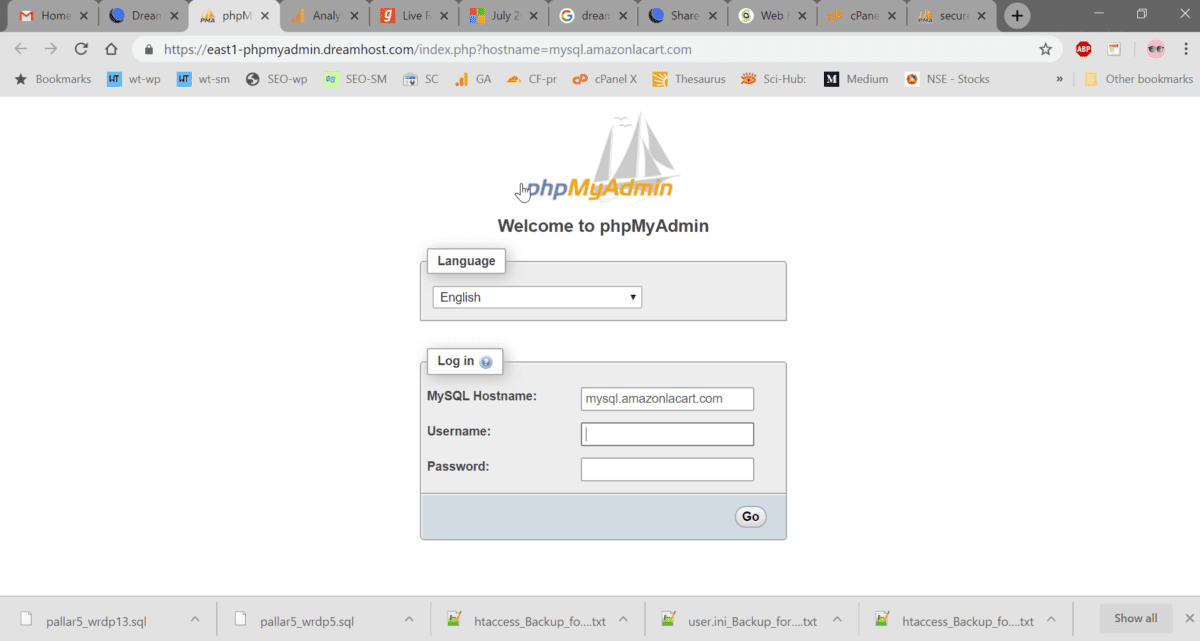Bookmark the page with the star icon
The image size is (1200, 641).
point(1045,48)
